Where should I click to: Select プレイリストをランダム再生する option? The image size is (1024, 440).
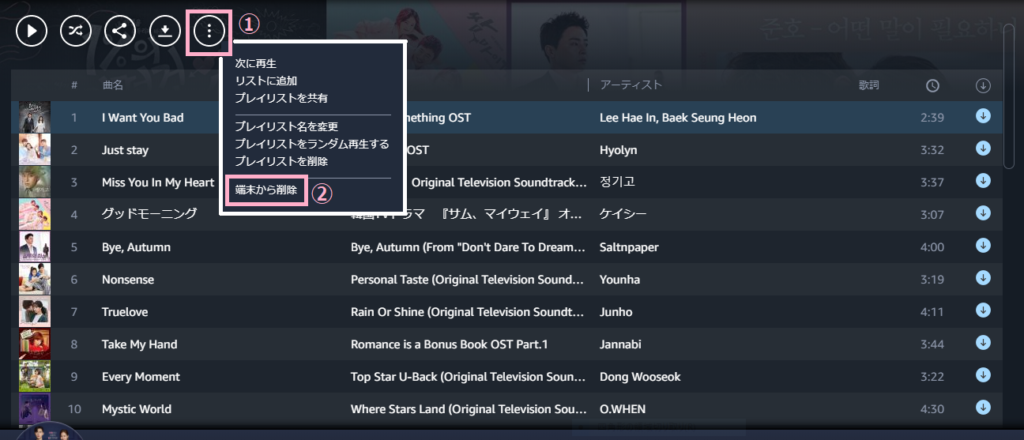312,144
